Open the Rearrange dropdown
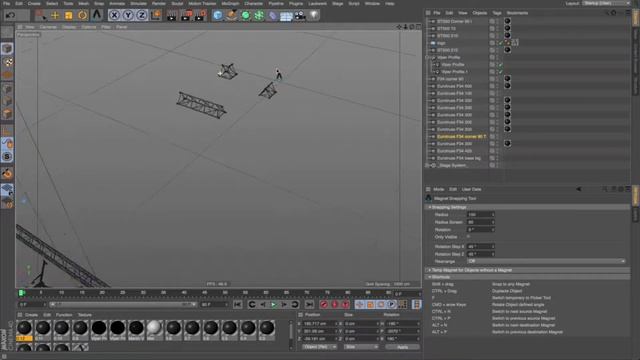The height and width of the screenshot is (360, 640). pos(546,261)
